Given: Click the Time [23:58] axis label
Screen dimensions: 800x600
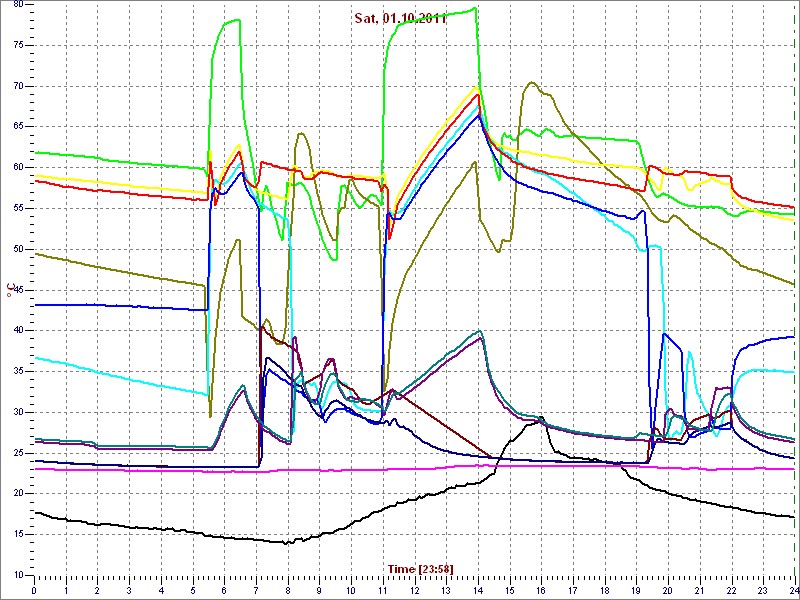Looking at the screenshot, I should pyautogui.click(x=420, y=568).
